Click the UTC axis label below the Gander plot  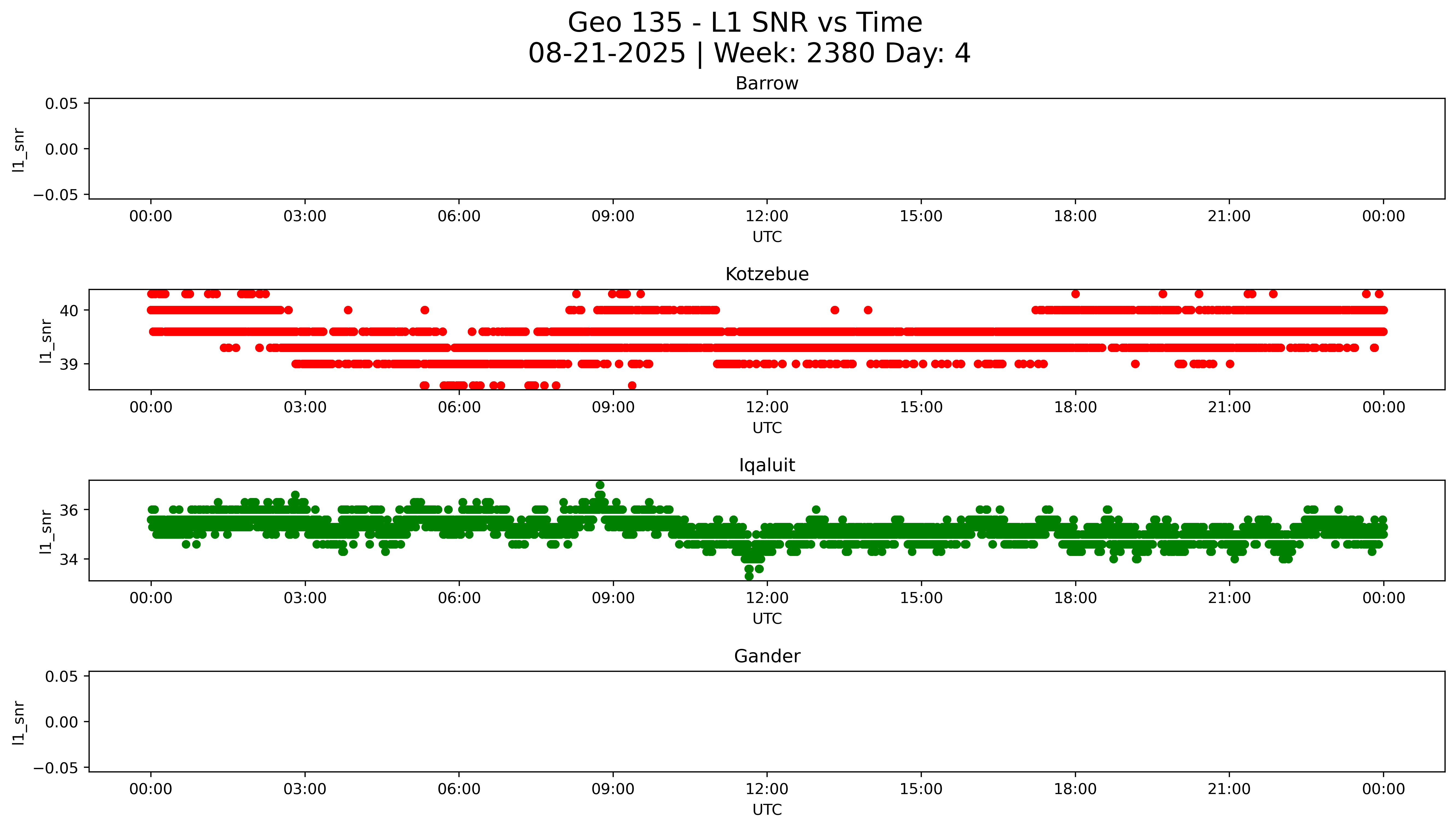(x=767, y=810)
